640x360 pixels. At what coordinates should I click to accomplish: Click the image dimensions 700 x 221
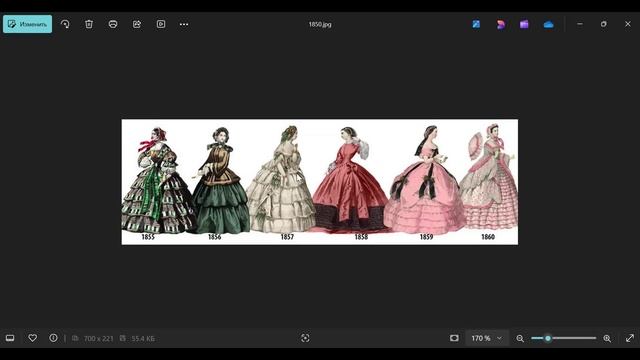[x=98, y=338]
